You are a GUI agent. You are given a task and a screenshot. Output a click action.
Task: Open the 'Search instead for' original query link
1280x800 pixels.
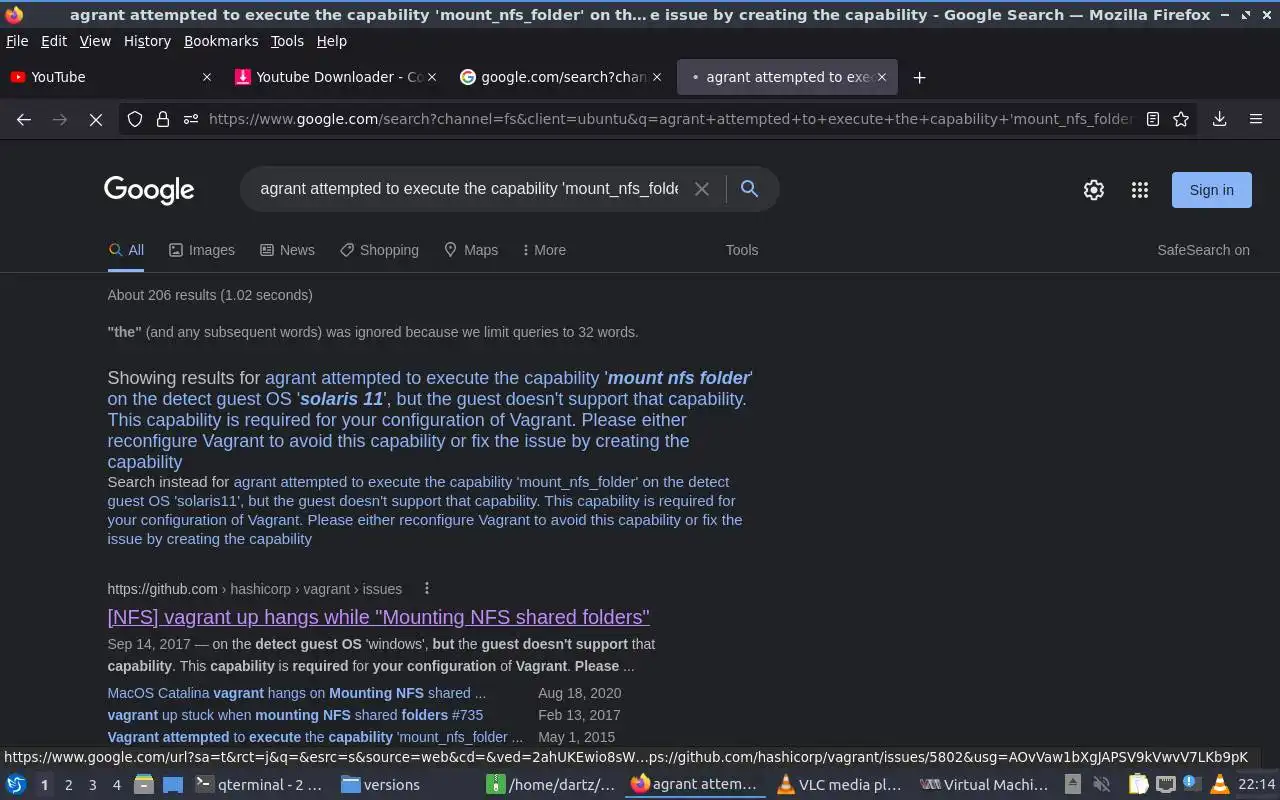425,510
